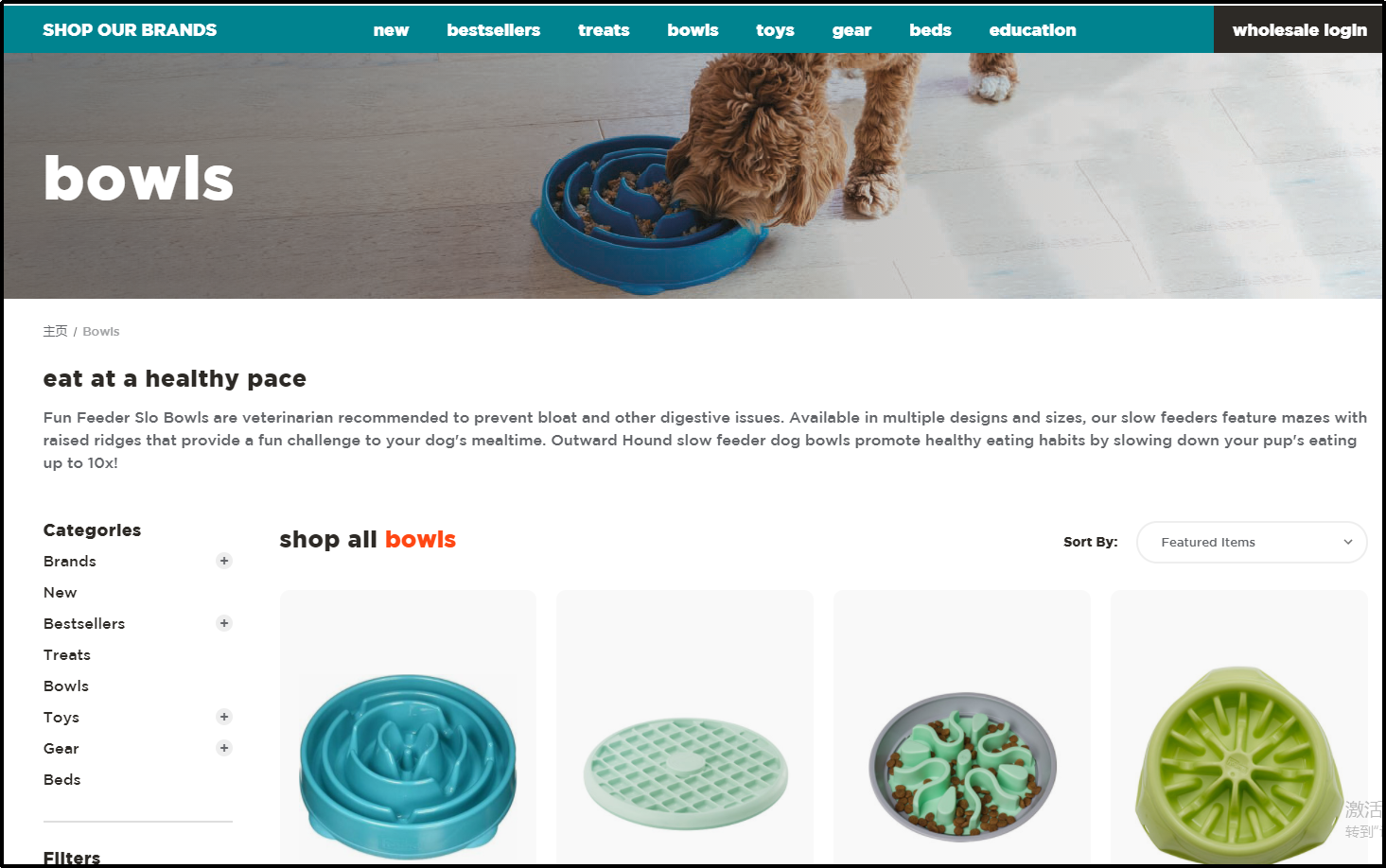Open the Sort By Featured Items dropdown

(1252, 542)
